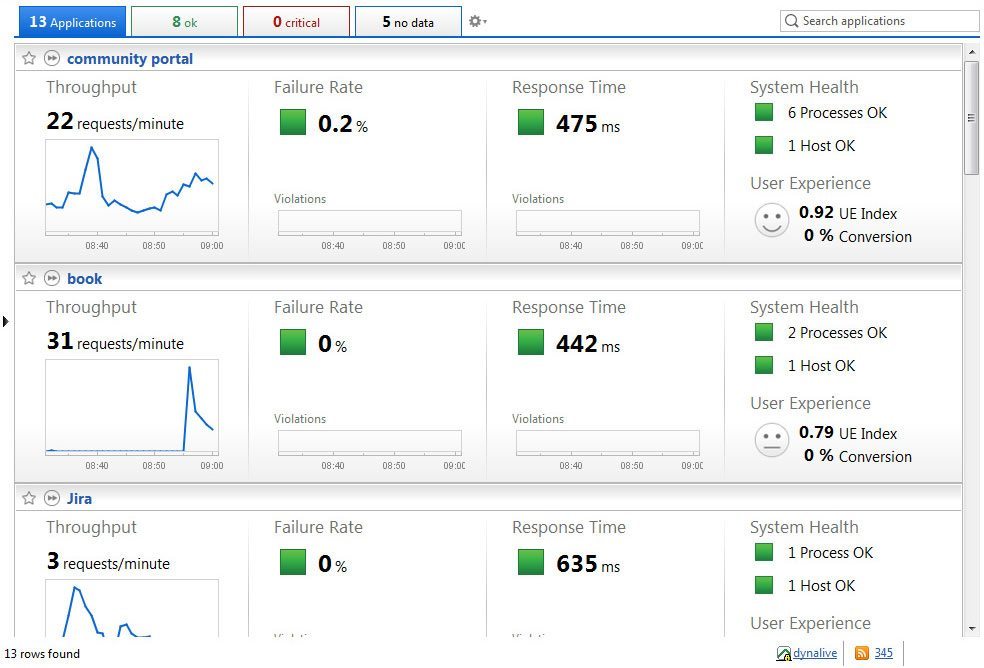Click the 2 Processes OK status square
Screen dimensions: 984x668
[764, 332]
